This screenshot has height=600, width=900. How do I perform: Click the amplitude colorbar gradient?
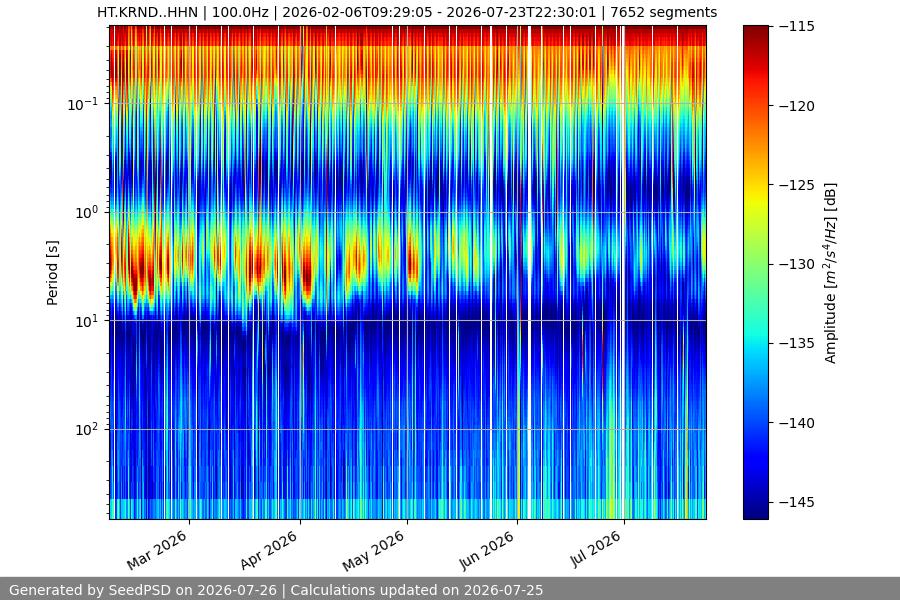click(x=756, y=273)
